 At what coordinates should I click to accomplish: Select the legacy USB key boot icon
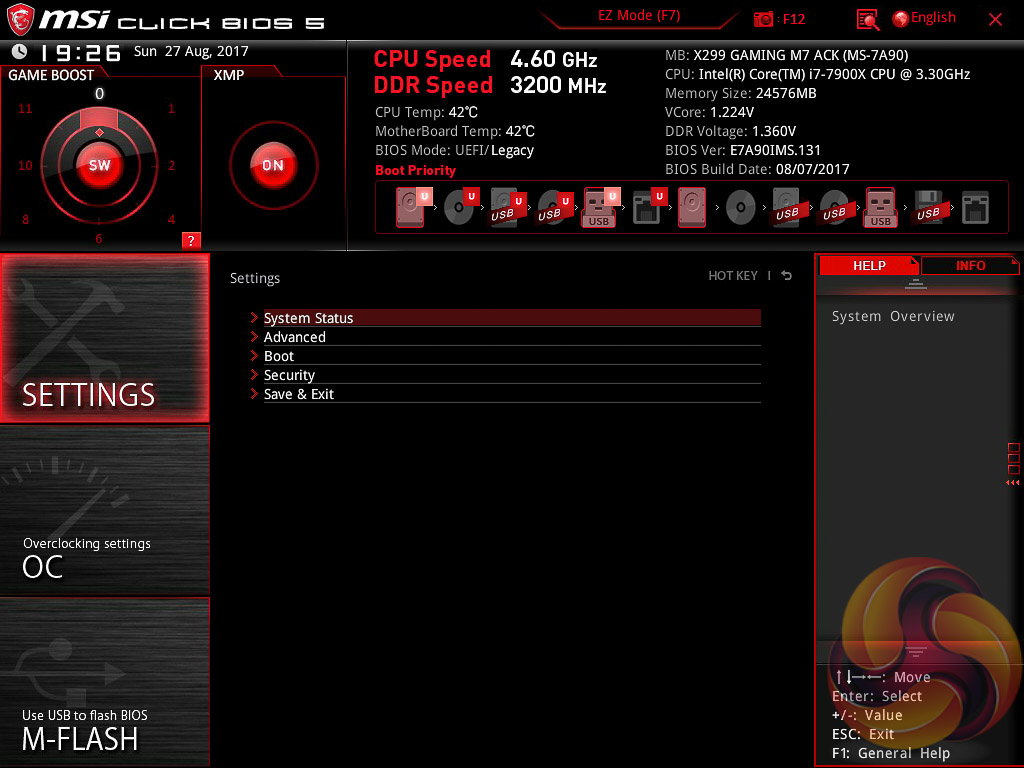[881, 207]
